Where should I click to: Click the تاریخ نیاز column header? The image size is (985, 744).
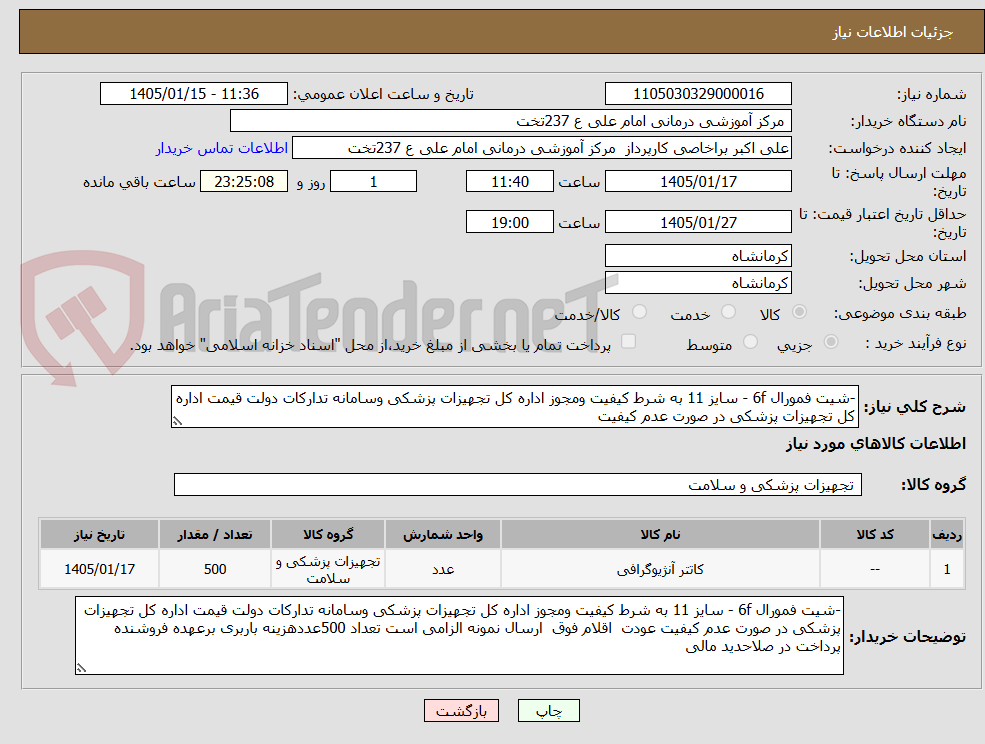(x=99, y=534)
